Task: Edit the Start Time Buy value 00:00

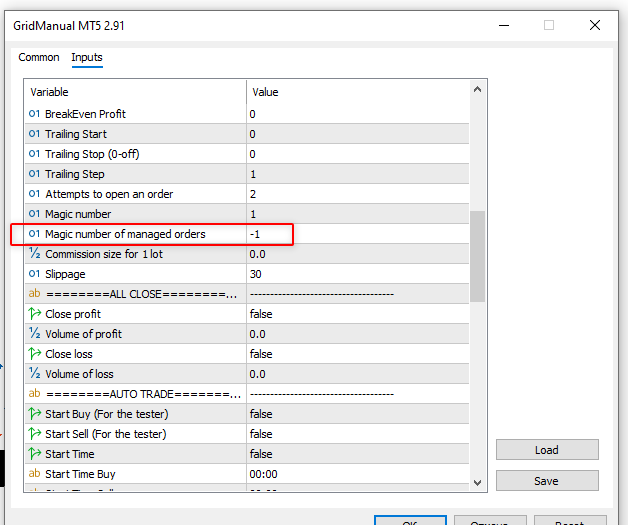Action: click(358, 474)
